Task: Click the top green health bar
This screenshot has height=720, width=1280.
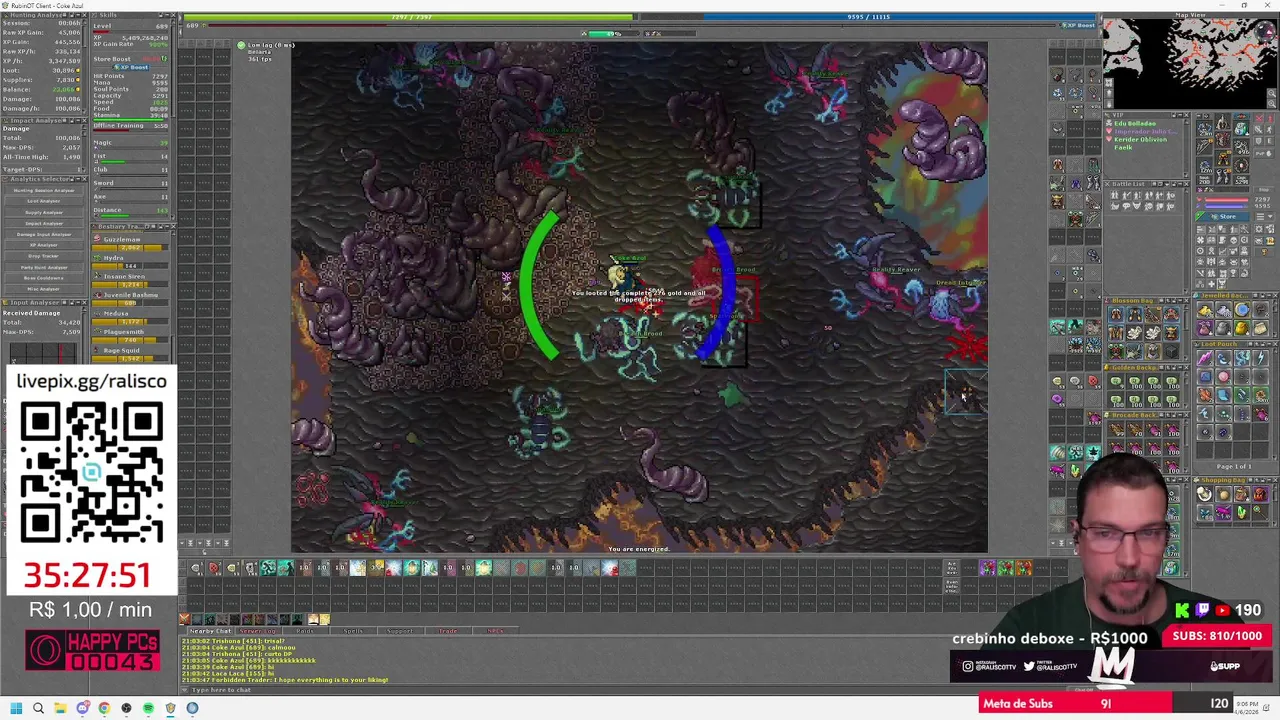Action: click(x=410, y=17)
